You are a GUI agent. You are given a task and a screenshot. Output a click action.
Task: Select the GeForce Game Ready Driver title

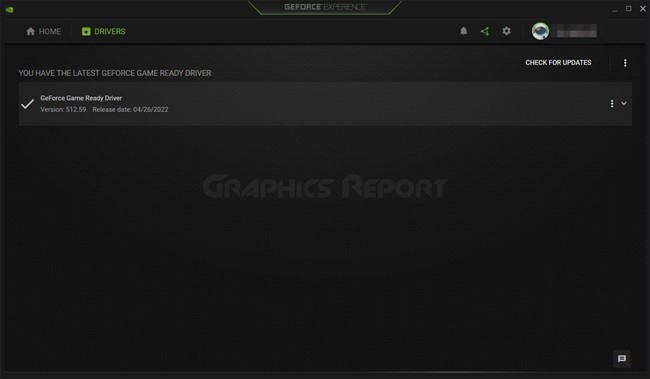tap(81, 98)
